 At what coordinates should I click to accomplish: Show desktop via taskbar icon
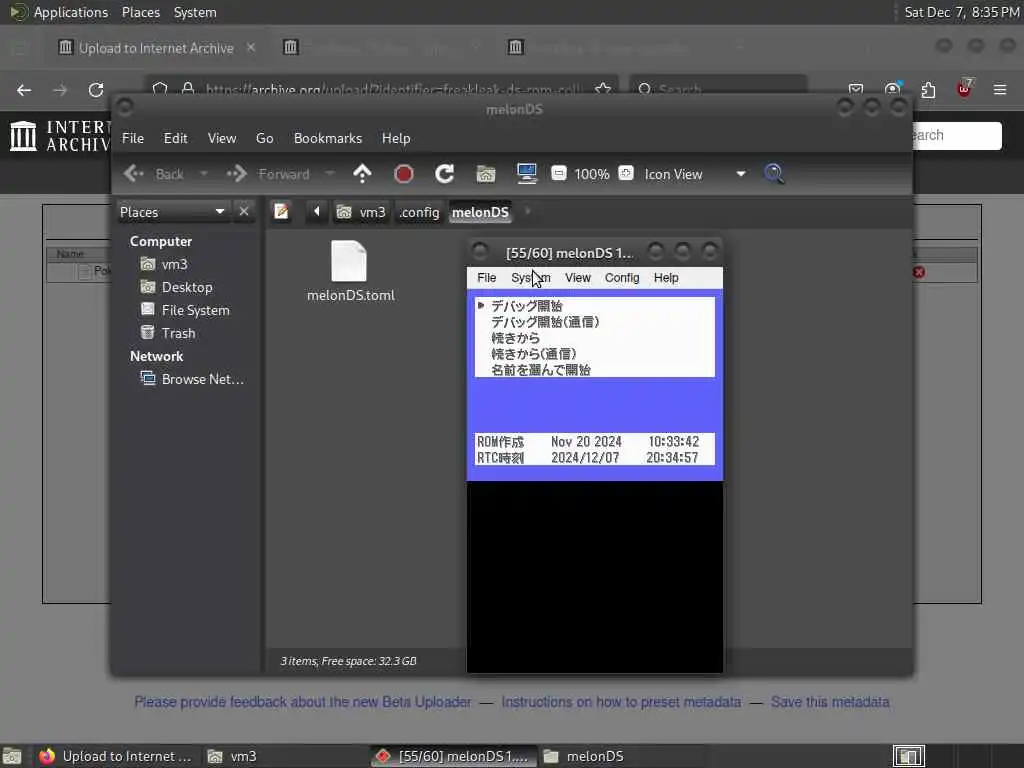pyautogui.click(x=12, y=756)
